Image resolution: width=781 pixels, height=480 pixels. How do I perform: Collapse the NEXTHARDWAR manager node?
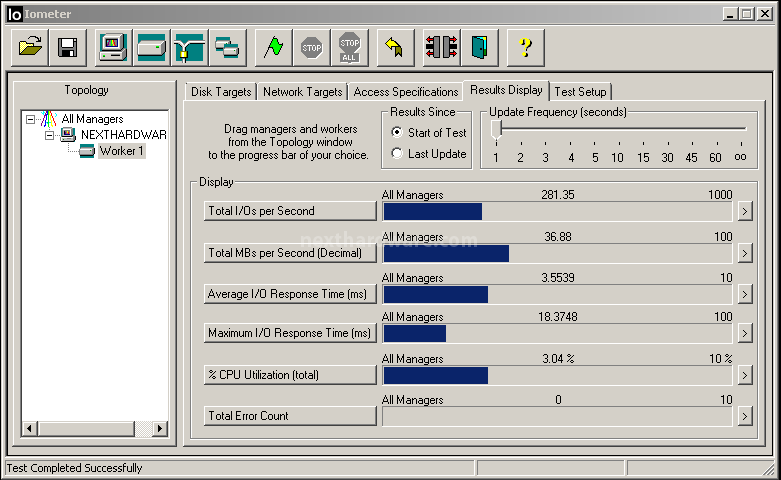49,135
